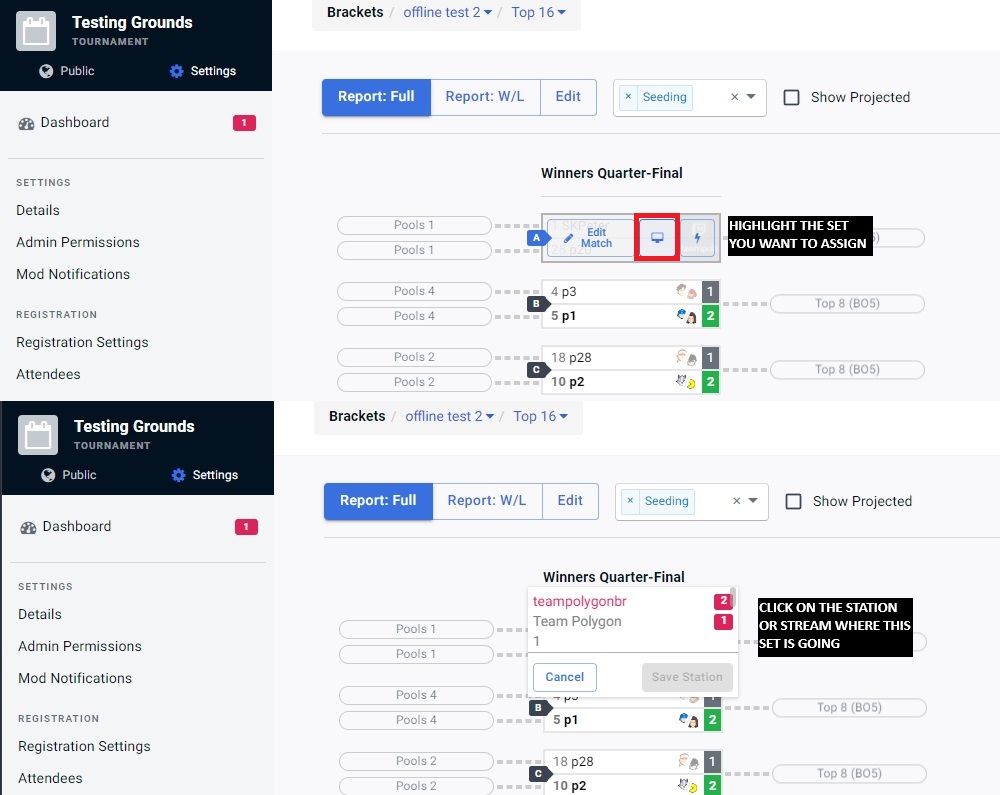Viewport: 1000px width, 795px height.
Task: Click Cancel in the station popup
Action: click(x=564, y=677)
